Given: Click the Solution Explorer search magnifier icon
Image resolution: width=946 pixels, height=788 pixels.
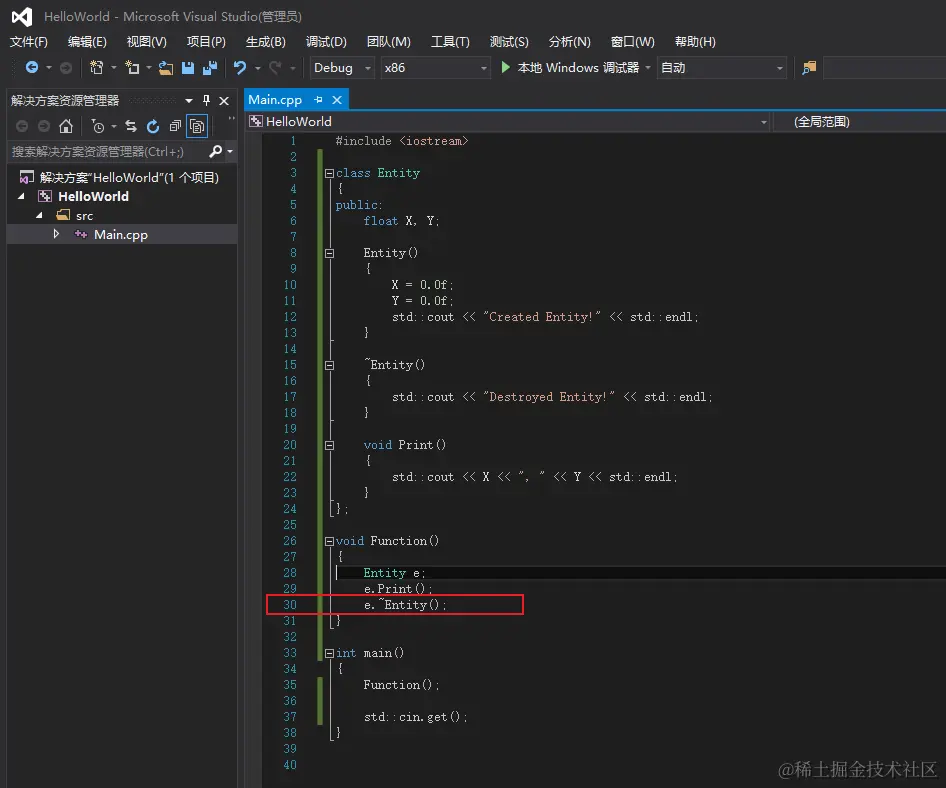Looking at the screenshot, I should [x=215, y=151].
